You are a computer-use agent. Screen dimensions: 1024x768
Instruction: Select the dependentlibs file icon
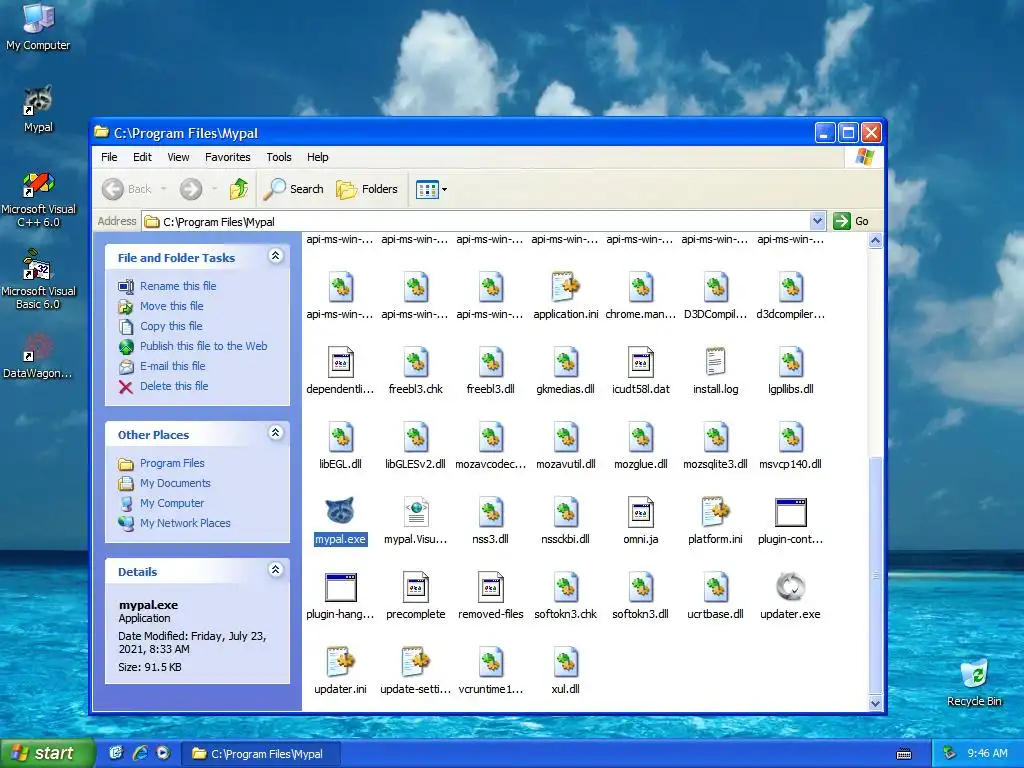[x=340, y=362]
